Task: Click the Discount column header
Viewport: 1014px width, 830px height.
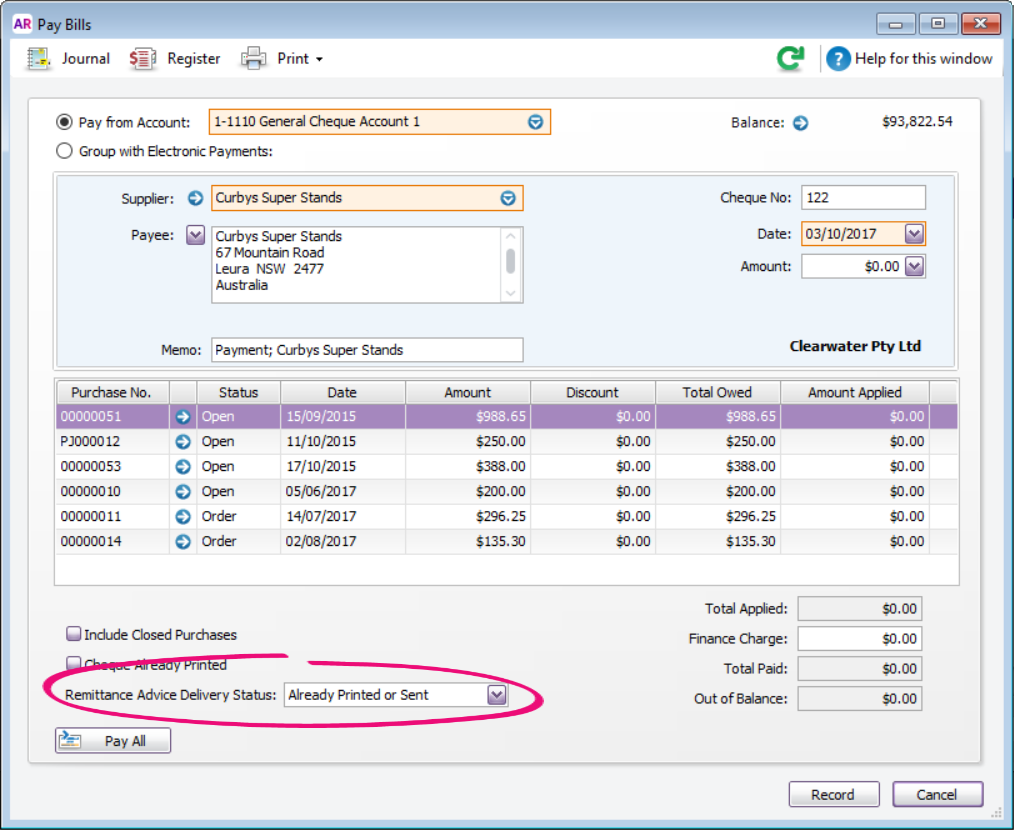Action: coord(593,392)
